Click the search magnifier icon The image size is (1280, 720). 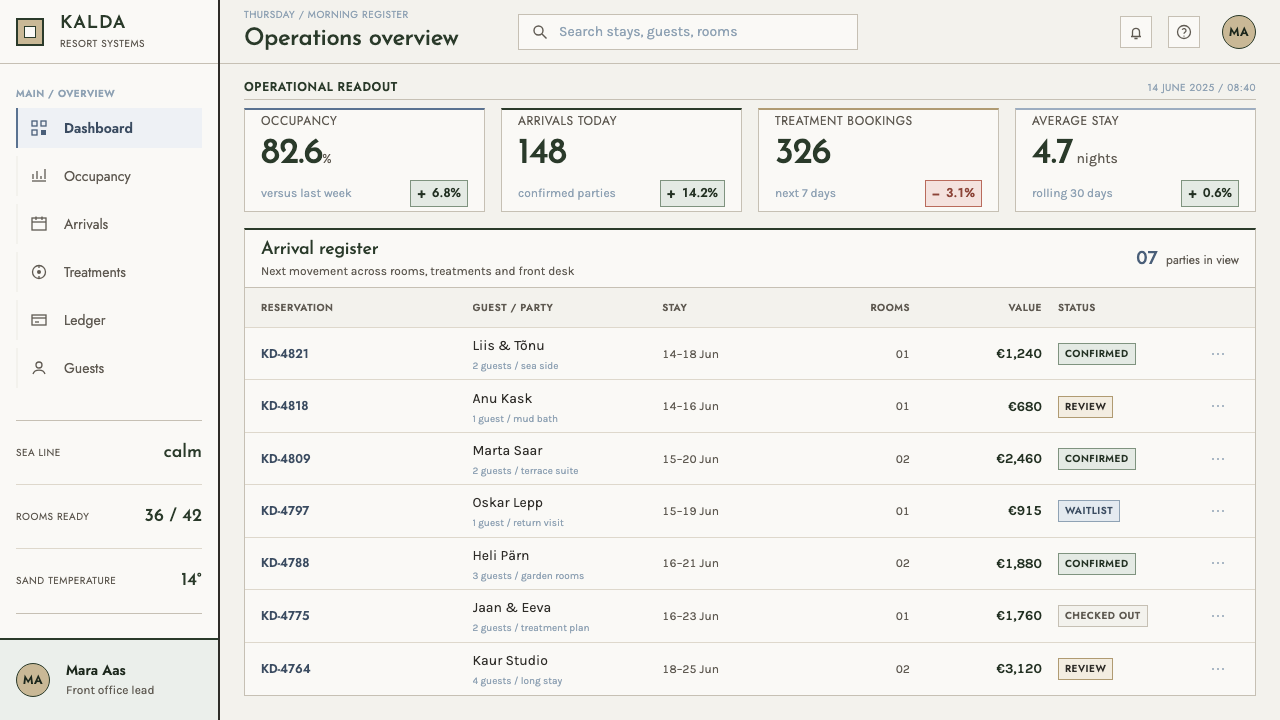pos(540,32)
